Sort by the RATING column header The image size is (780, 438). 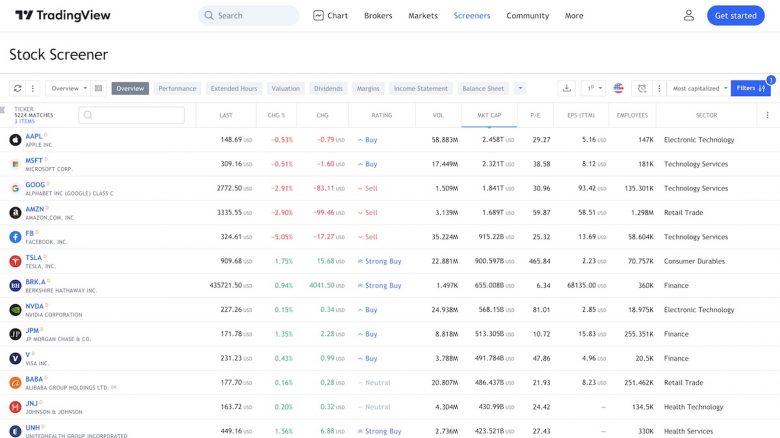382,115
